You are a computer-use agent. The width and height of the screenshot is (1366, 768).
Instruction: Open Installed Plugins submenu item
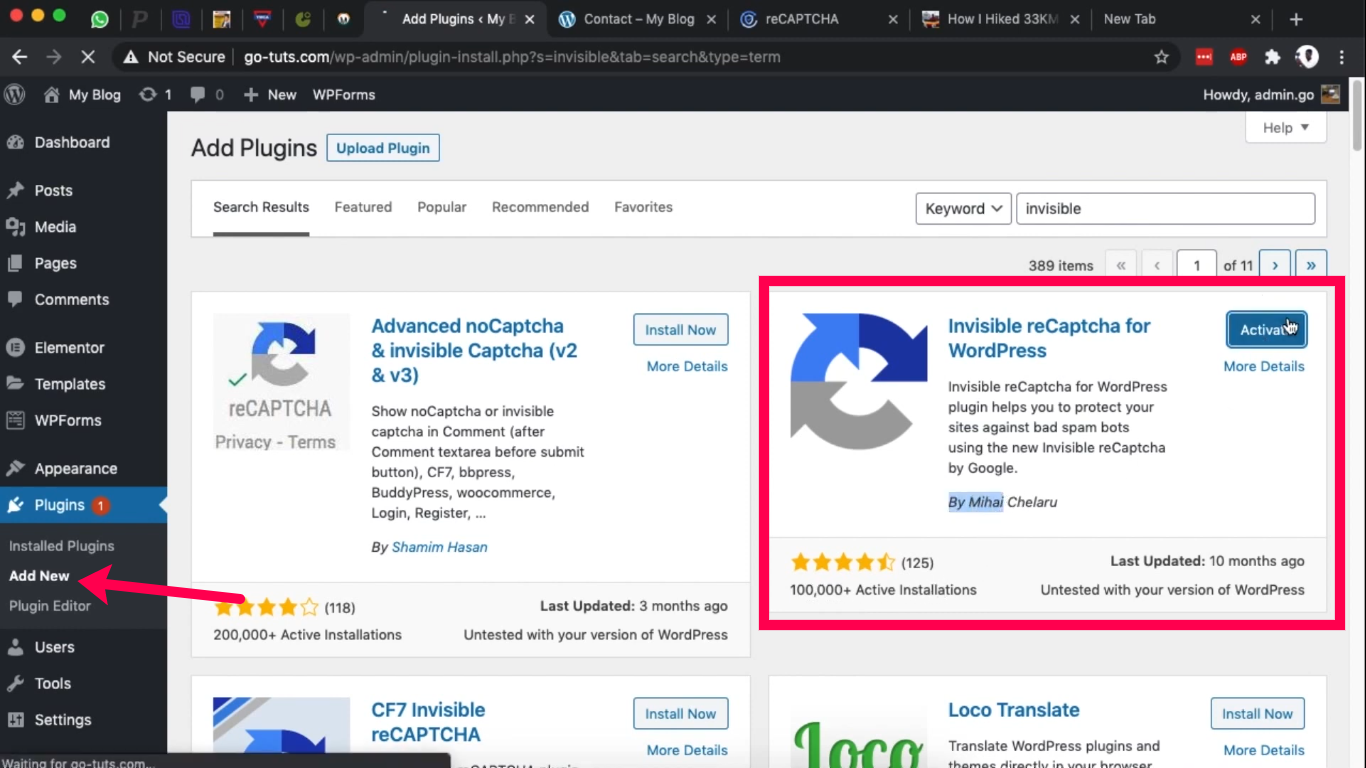click(62, 546)
